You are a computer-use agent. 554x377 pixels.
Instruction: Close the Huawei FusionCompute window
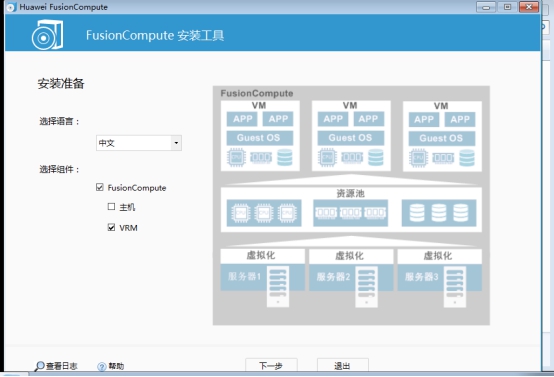click(529, 7)
